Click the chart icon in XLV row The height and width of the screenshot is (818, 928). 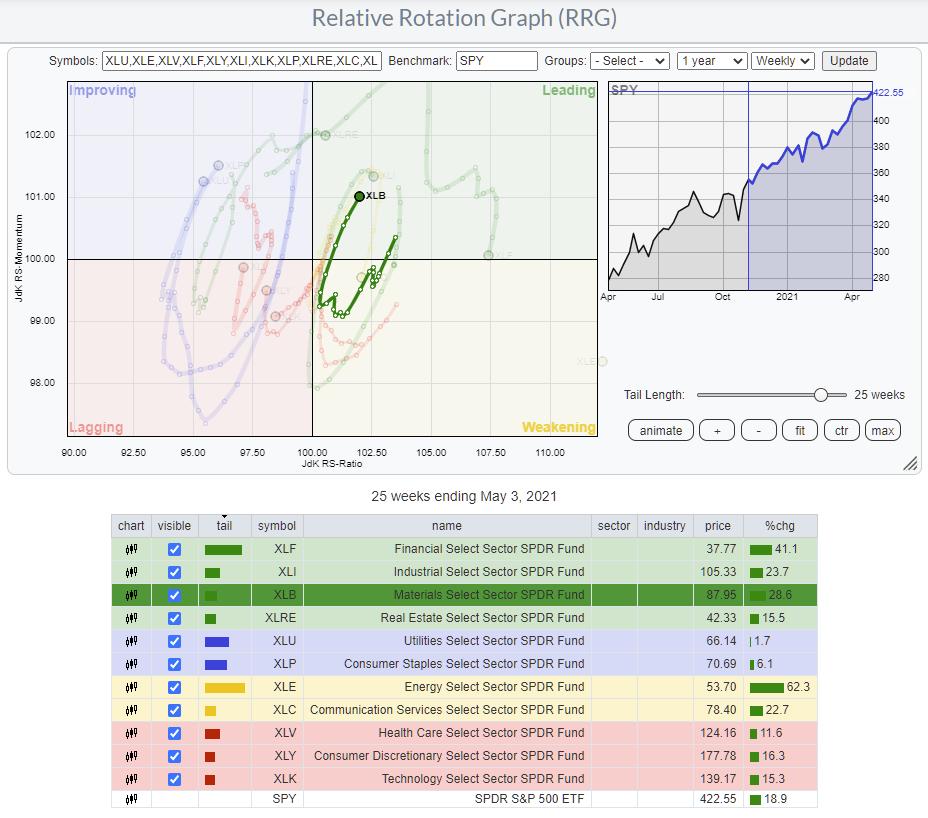point(131,733)
